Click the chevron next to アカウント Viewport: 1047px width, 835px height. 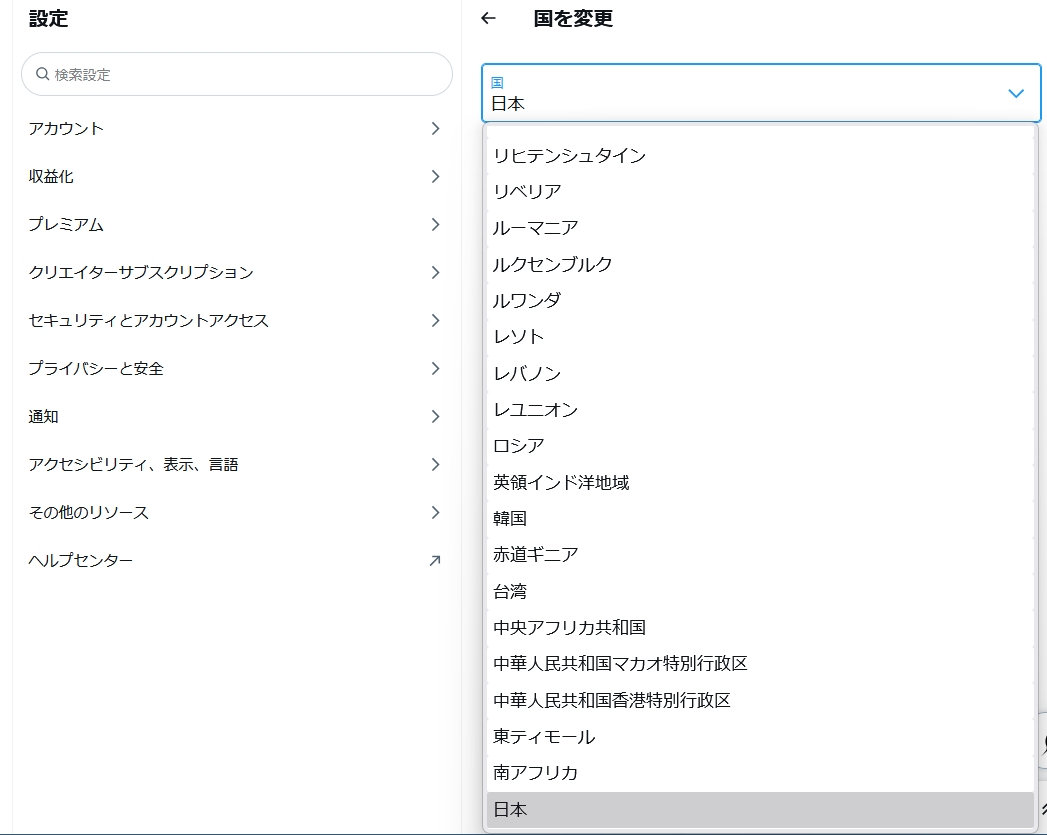pyautogui.click(x=435, y=129)
